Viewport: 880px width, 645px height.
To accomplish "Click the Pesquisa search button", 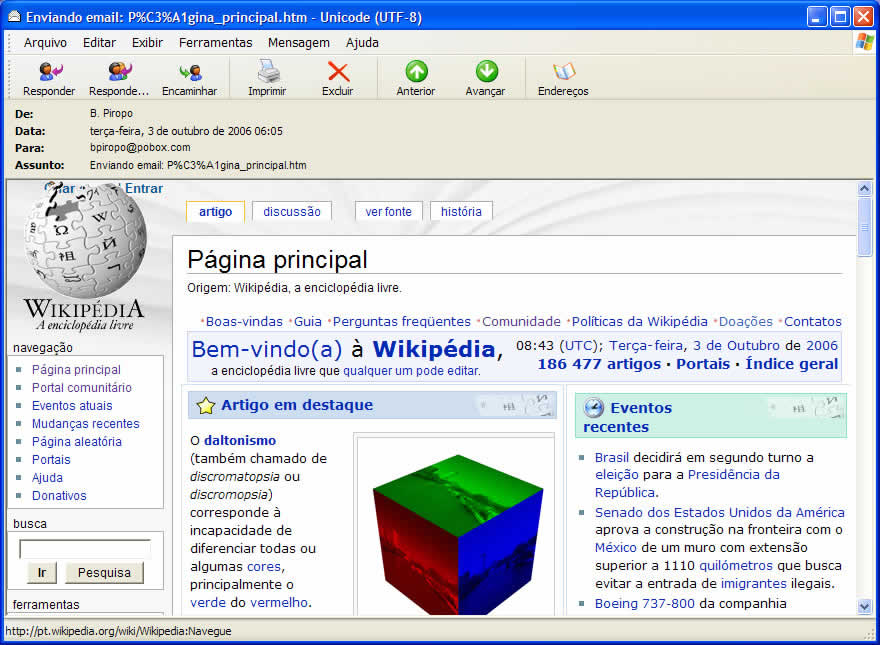I will click(x=104, y=573).
